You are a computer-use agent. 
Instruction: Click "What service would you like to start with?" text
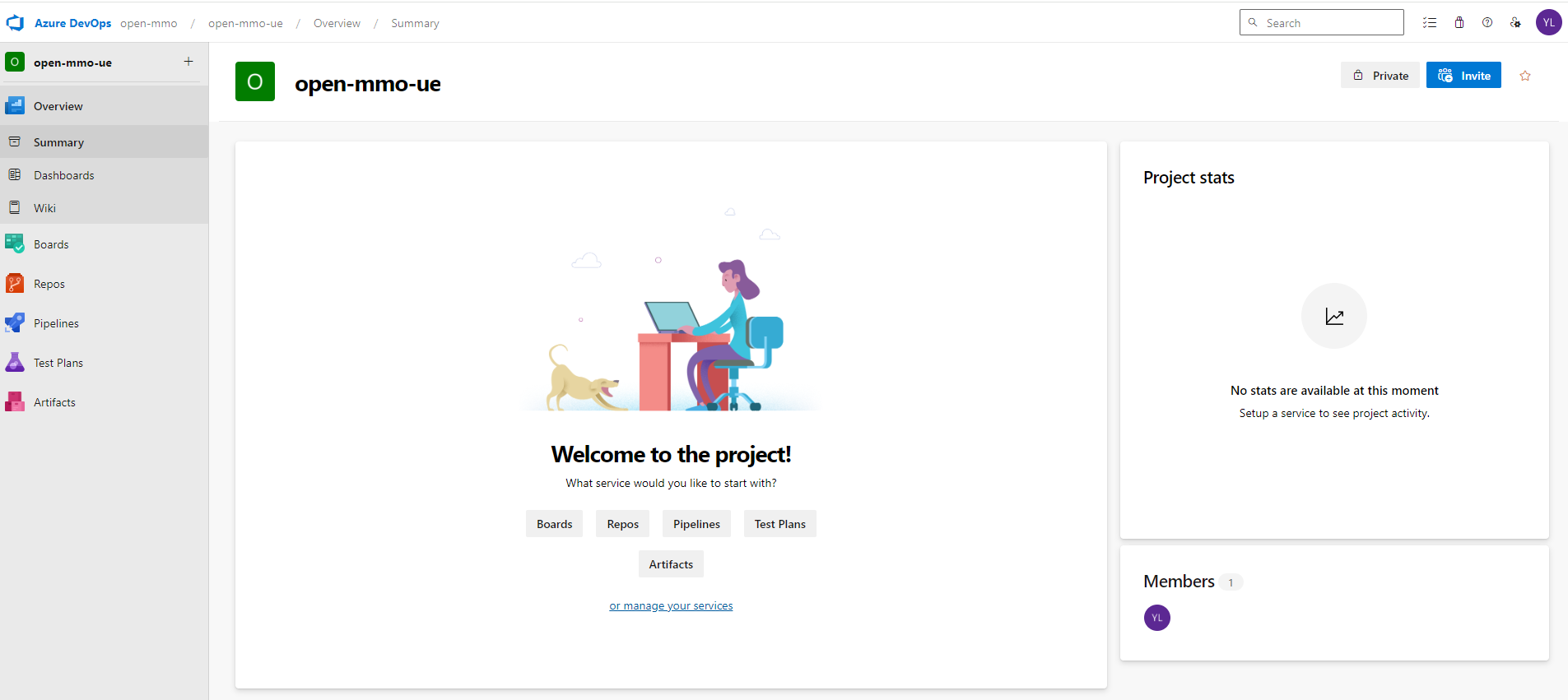tap(671, 483)
